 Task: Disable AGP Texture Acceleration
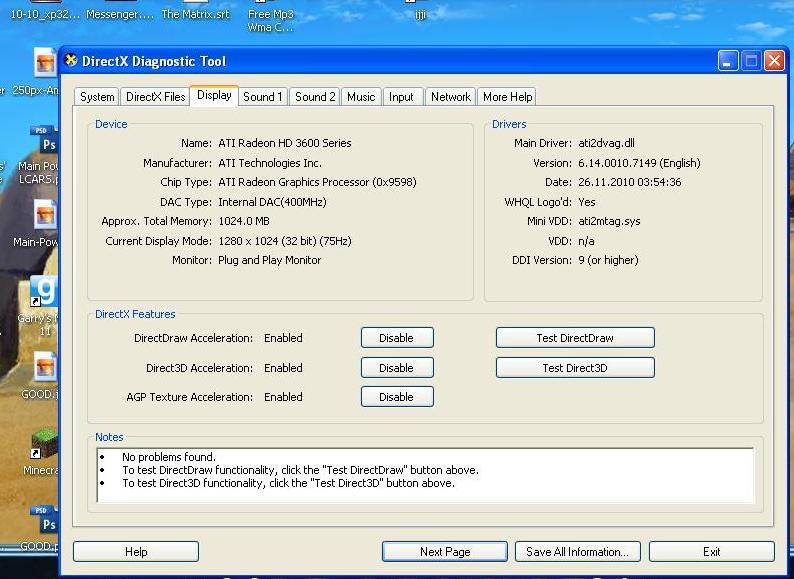click(x=397, y=397)
